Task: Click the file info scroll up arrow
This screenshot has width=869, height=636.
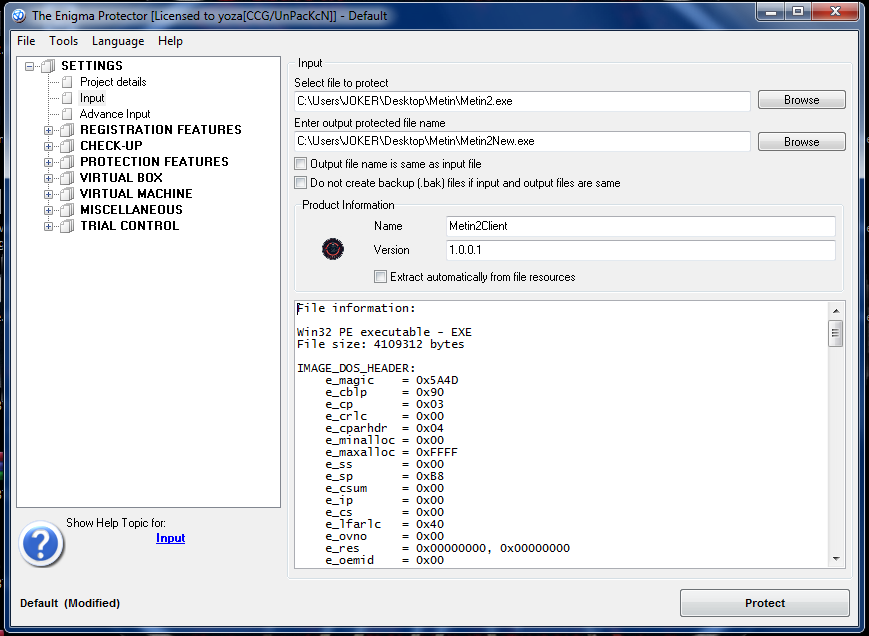Action: coord(836,311)
